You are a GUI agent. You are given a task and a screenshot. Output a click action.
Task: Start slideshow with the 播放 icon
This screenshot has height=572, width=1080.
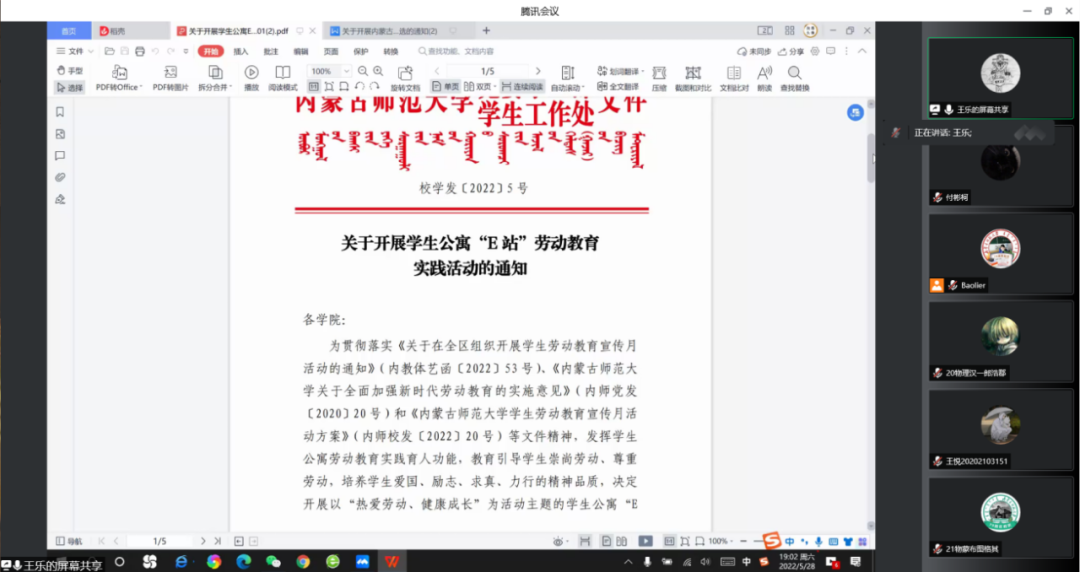pos(251,72)
